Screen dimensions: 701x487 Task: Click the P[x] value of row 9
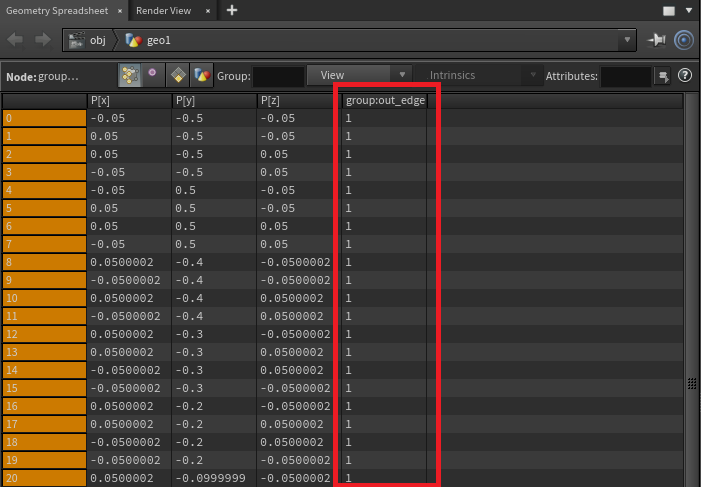point(125,280)
